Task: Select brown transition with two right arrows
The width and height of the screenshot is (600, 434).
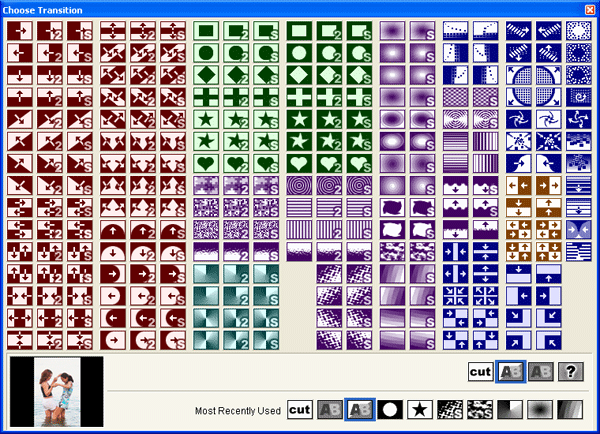Action: click(x=548, y=186)
